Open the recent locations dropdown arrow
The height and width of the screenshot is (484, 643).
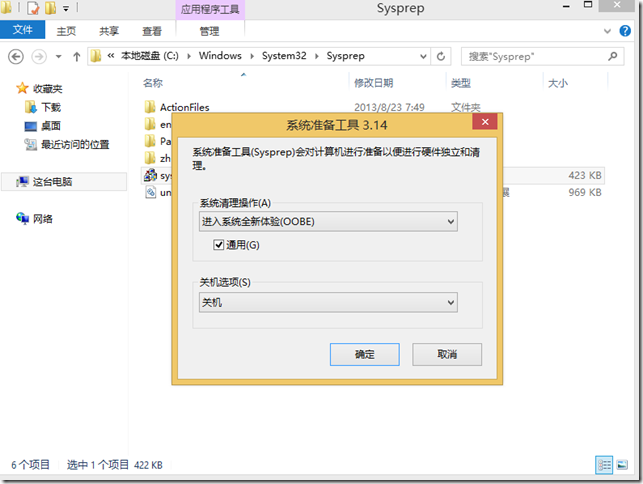[59, 57]
